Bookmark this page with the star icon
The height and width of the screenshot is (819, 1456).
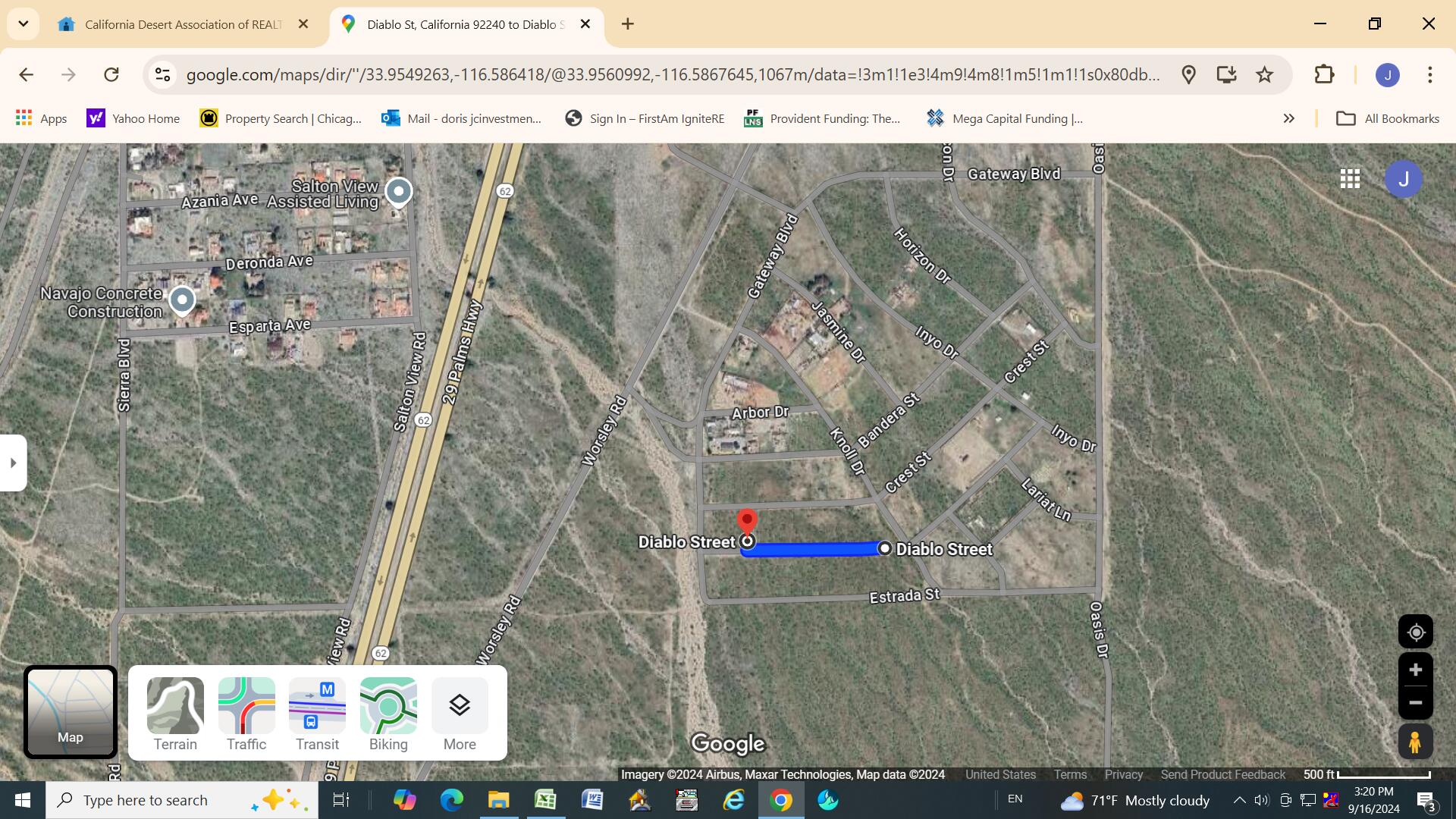[x=1264, y=74]
